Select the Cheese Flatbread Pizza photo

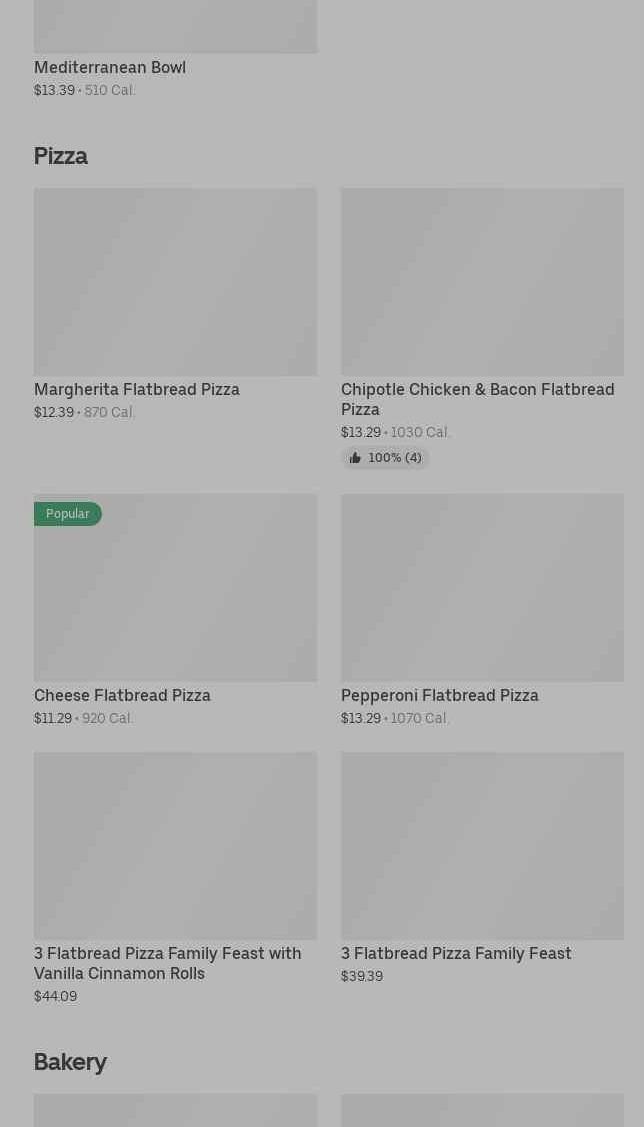(175, 587)
